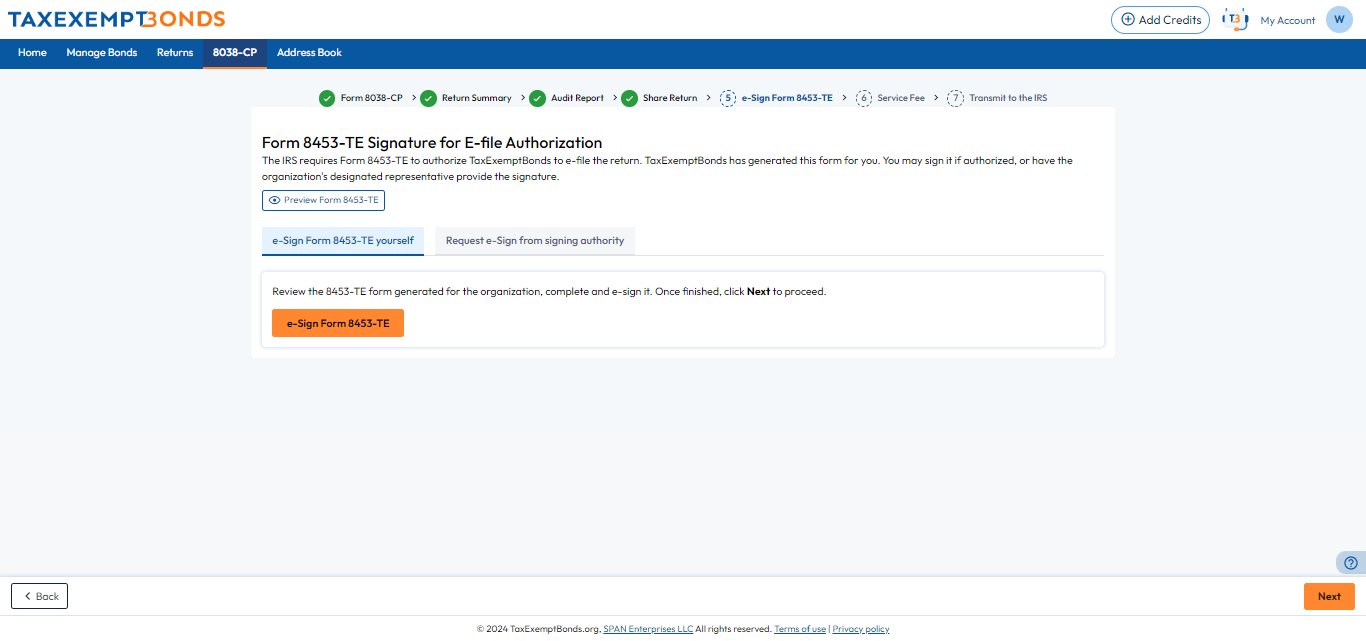1366x641 pixels.
Task: Open the W user avatar menu
Action: [x=1339, y=20]
